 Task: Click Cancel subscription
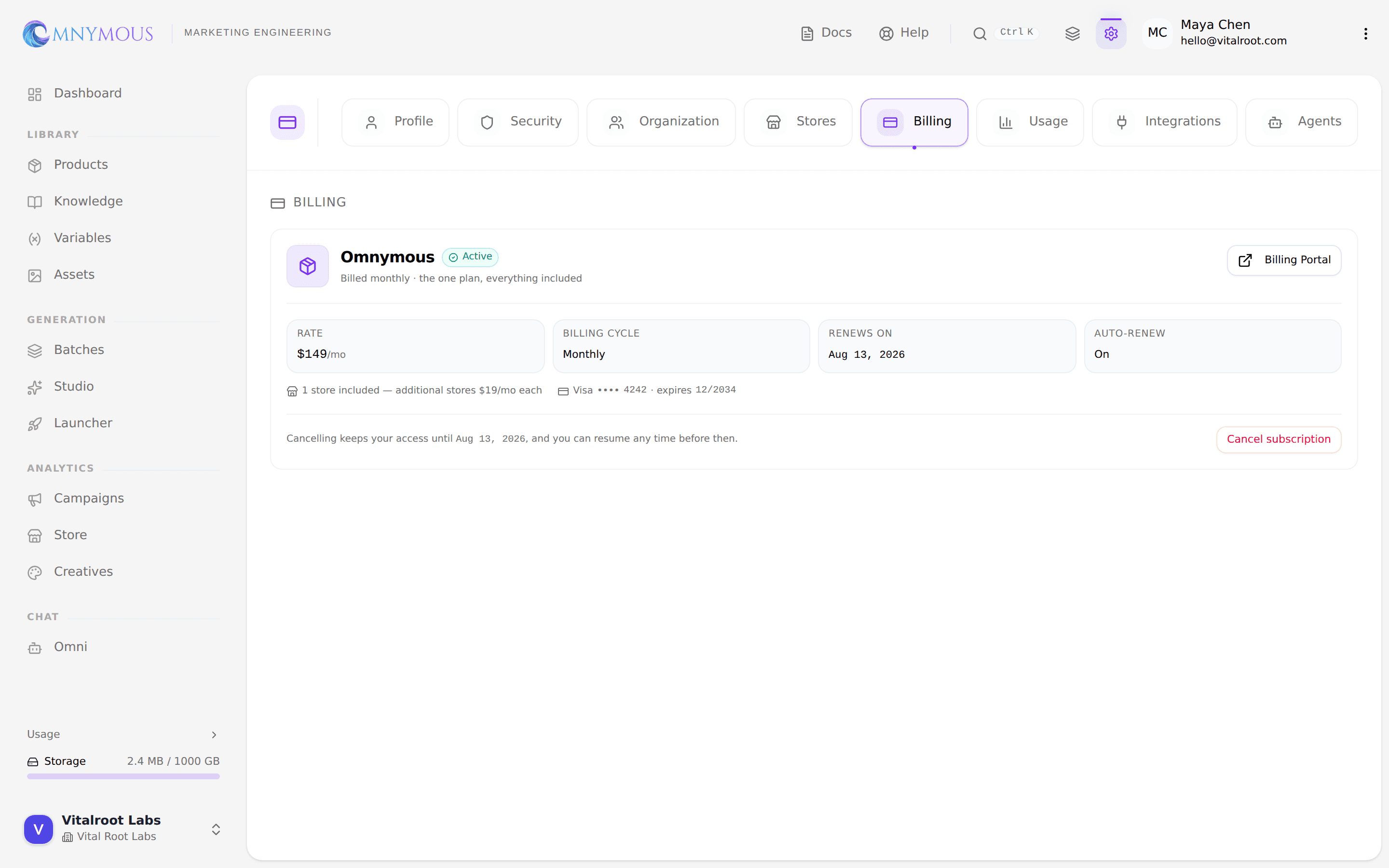(1278, 440)
